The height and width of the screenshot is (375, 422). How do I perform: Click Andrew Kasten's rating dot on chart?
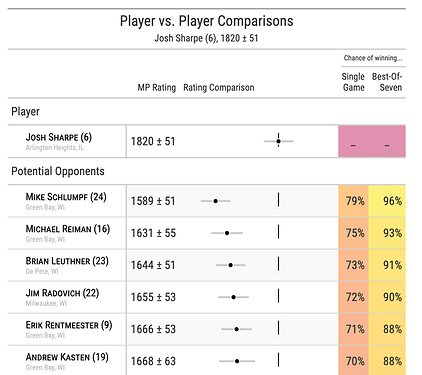coord(237,361)
